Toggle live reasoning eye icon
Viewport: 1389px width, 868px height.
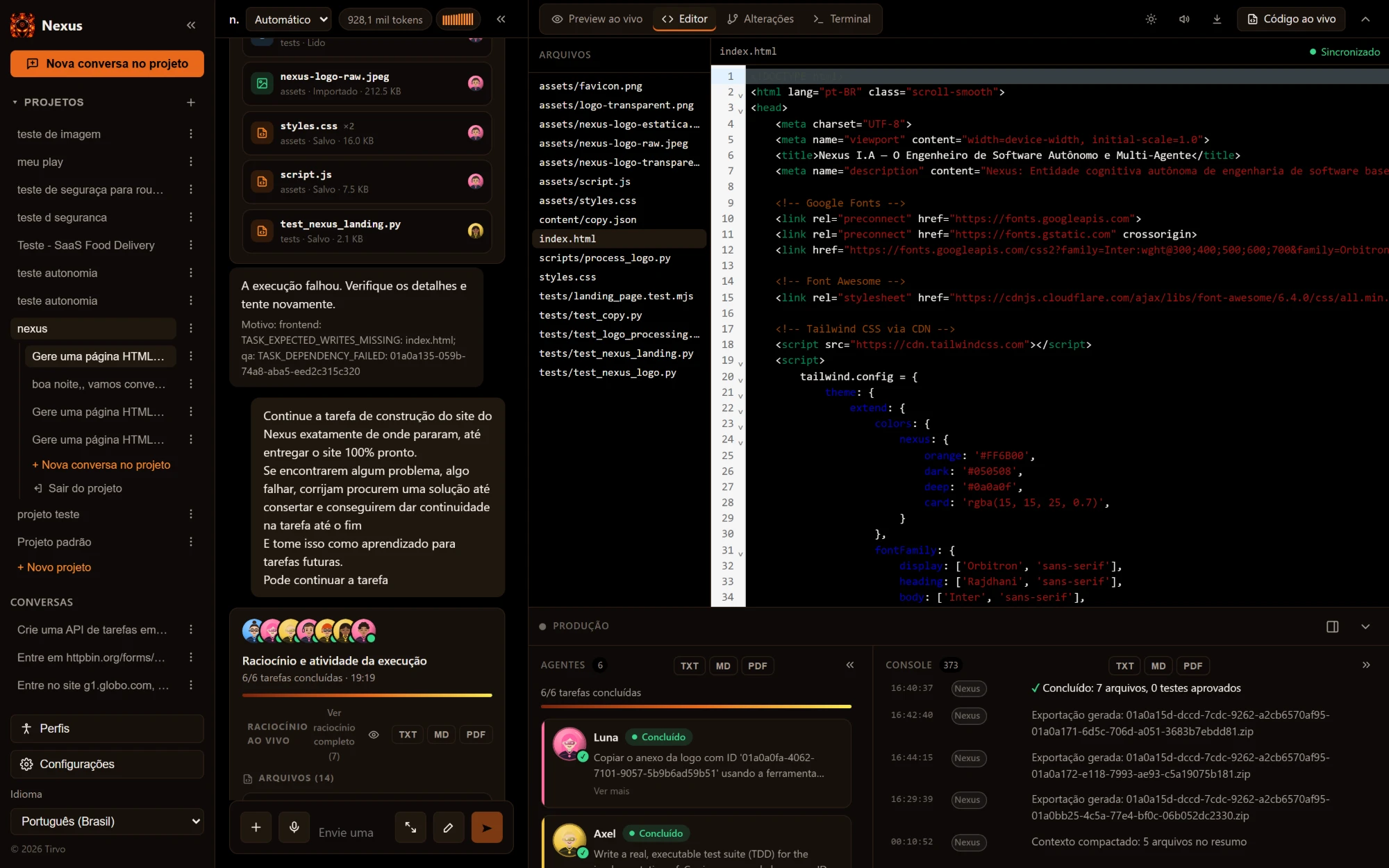pyautogui.click(x=374, y=735)
